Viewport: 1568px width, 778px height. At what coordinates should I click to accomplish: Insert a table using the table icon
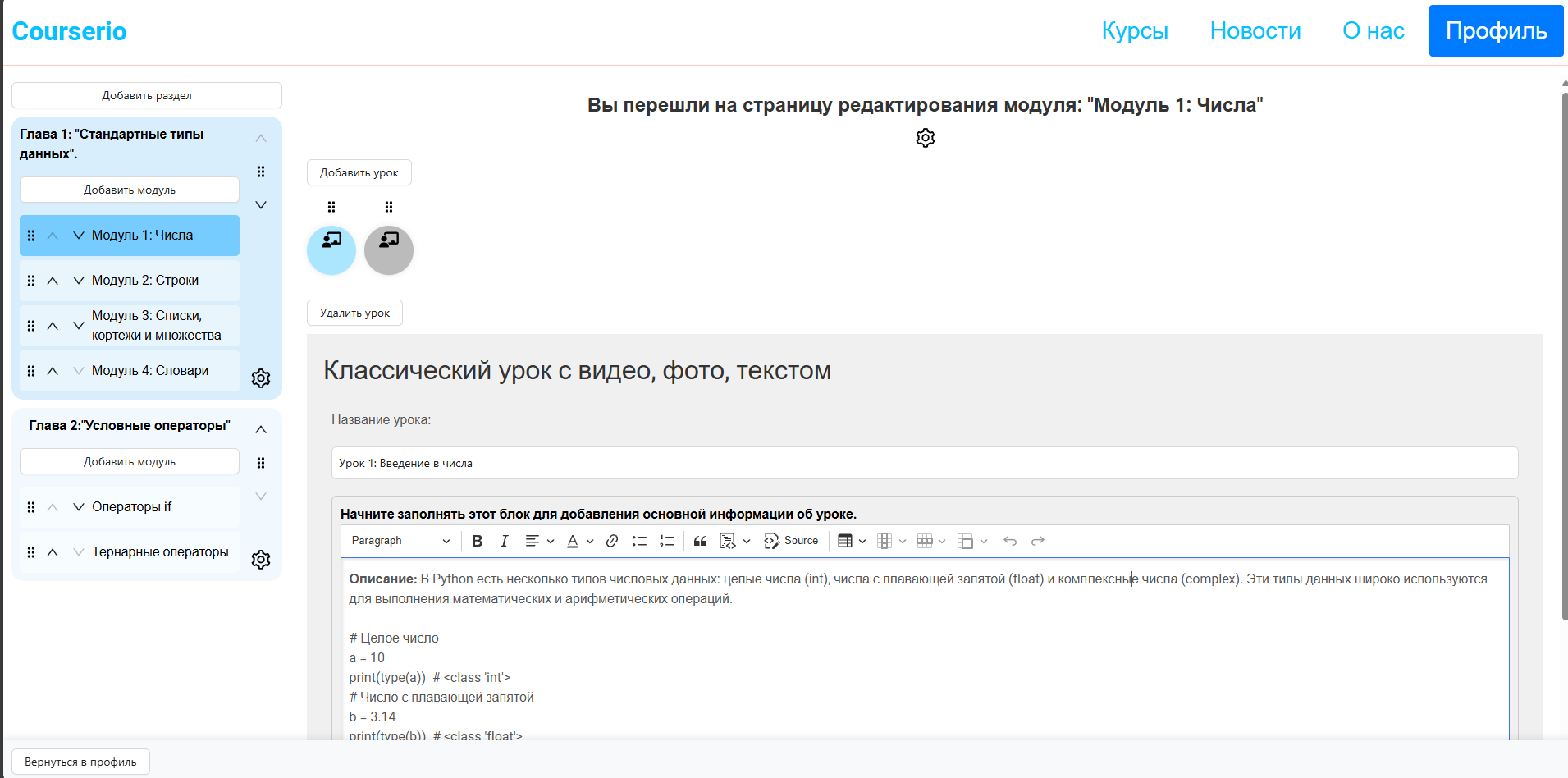[847, 541]
